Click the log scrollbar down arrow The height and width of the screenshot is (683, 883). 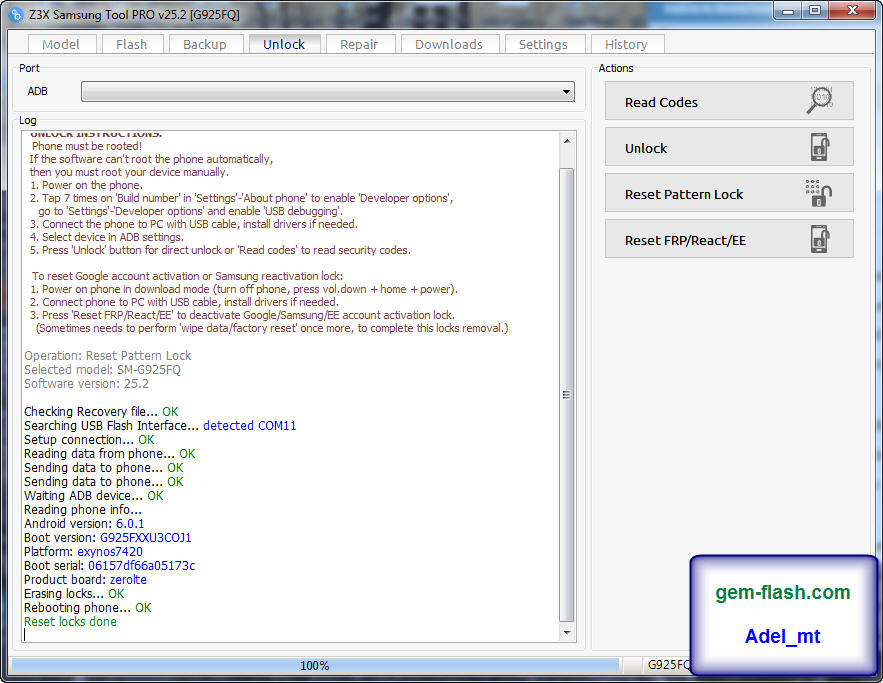point(567,633)
